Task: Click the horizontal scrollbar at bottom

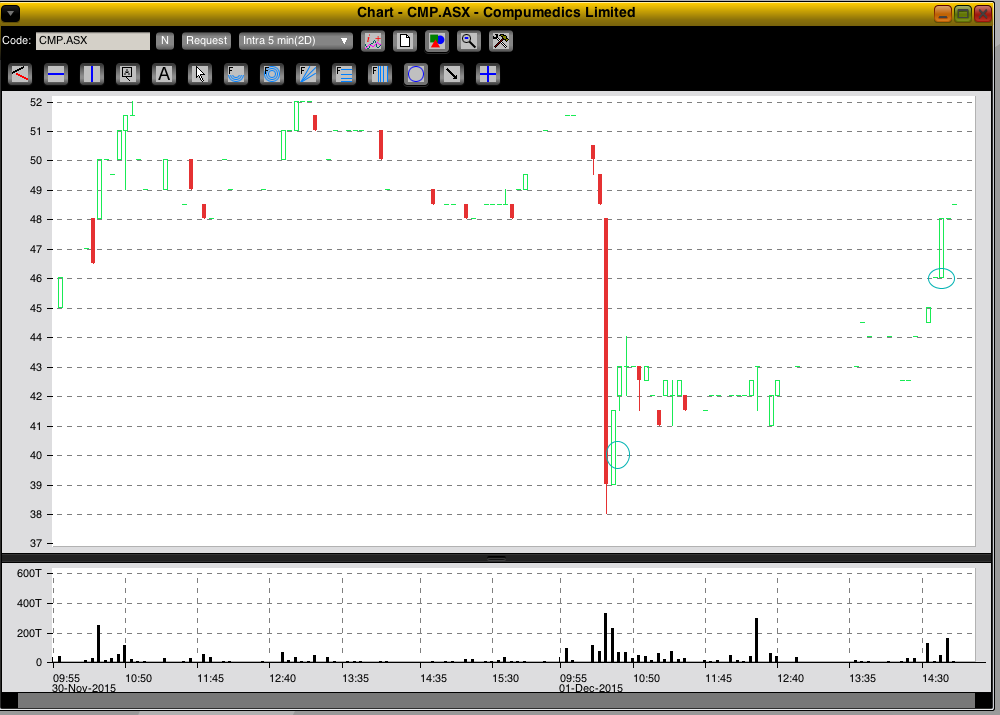Action: click(496, 700)
